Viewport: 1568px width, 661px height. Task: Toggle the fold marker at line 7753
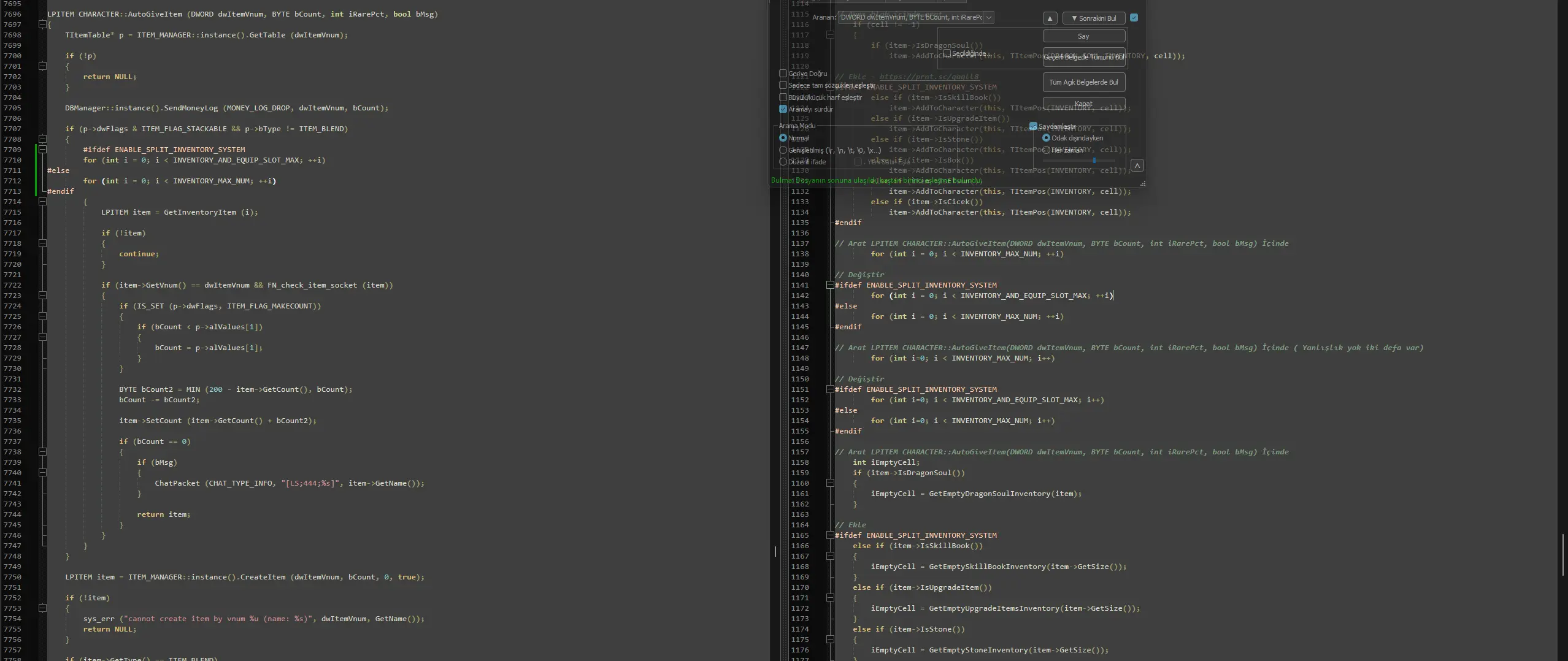pyautogui.click(x=42, y=608)
